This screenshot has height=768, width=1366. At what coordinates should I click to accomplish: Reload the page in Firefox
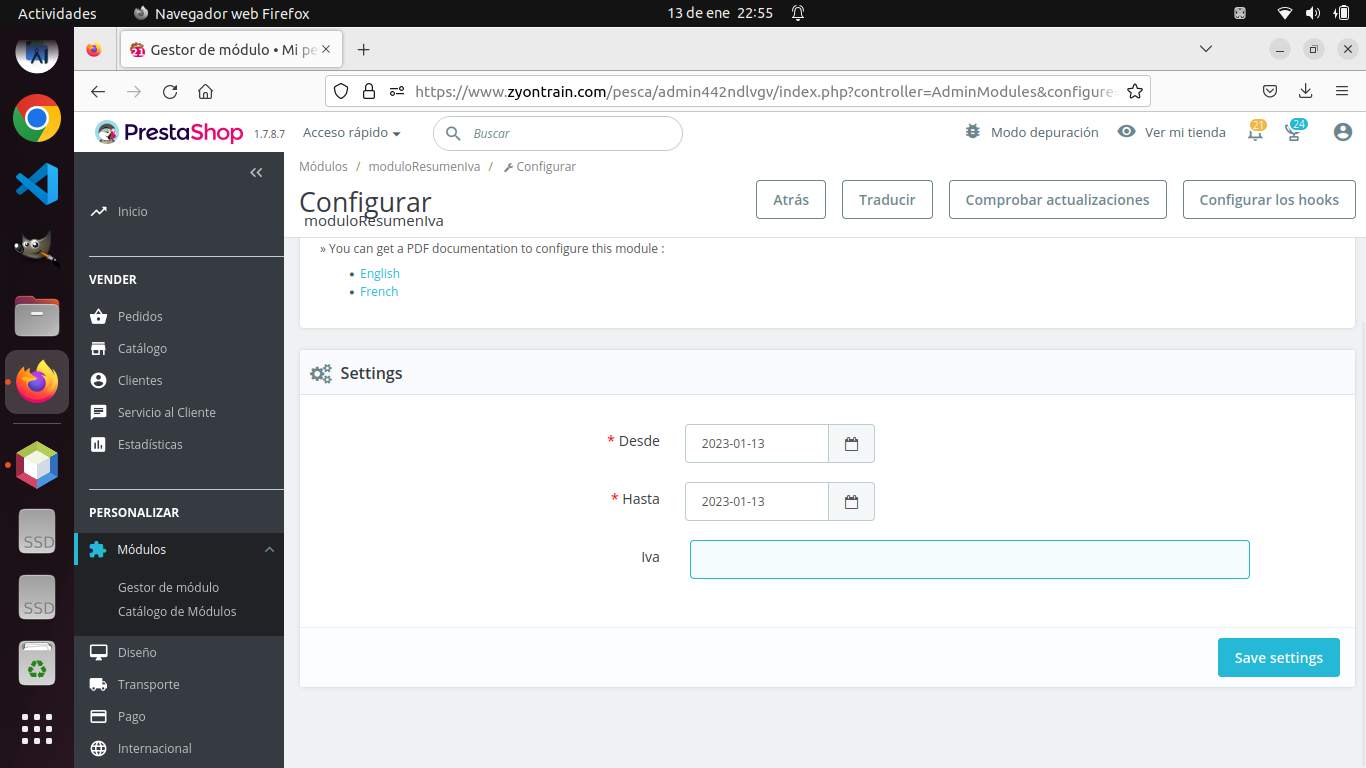(170, 91)
